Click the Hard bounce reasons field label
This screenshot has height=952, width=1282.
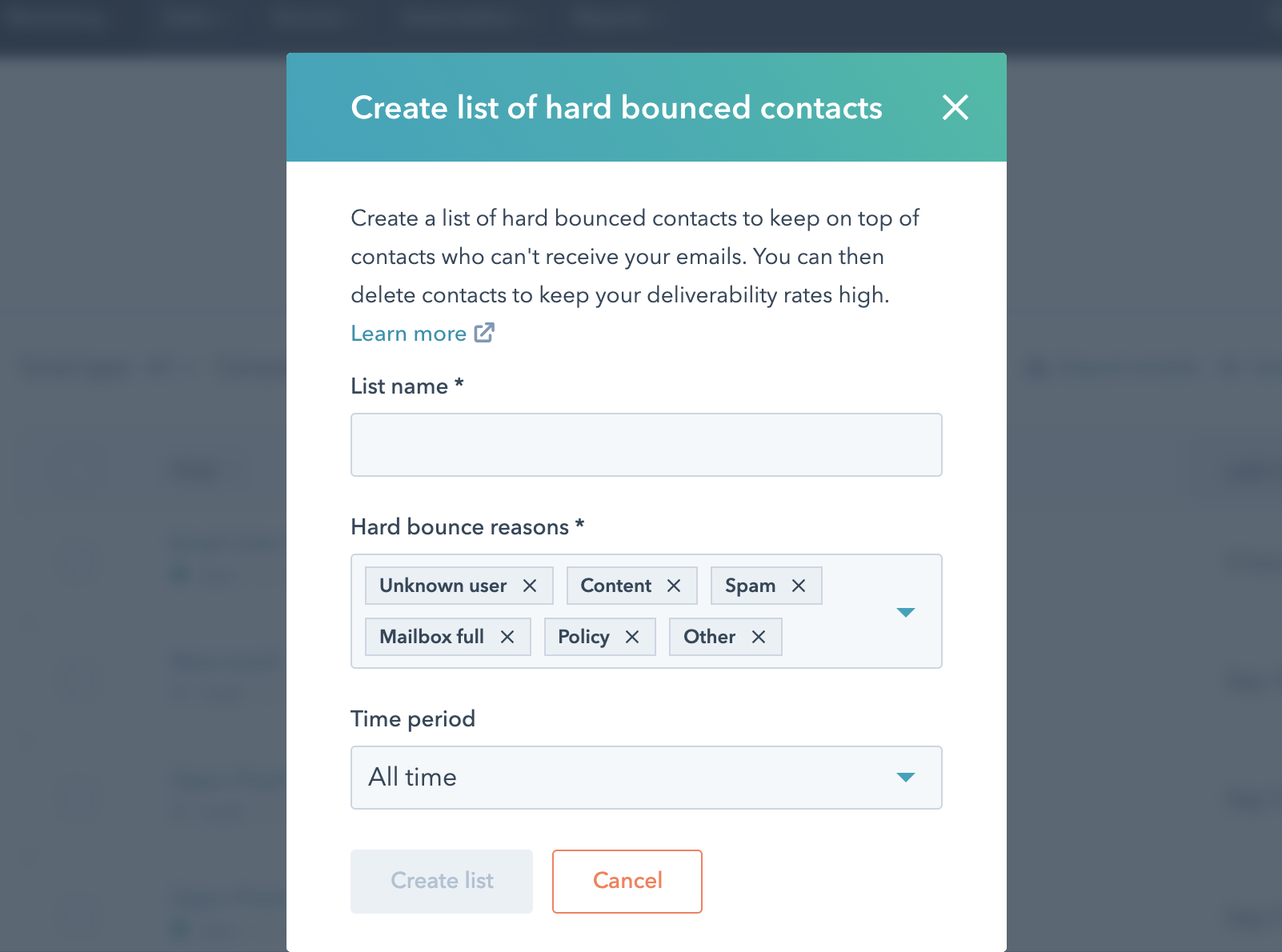click(459, 527)
